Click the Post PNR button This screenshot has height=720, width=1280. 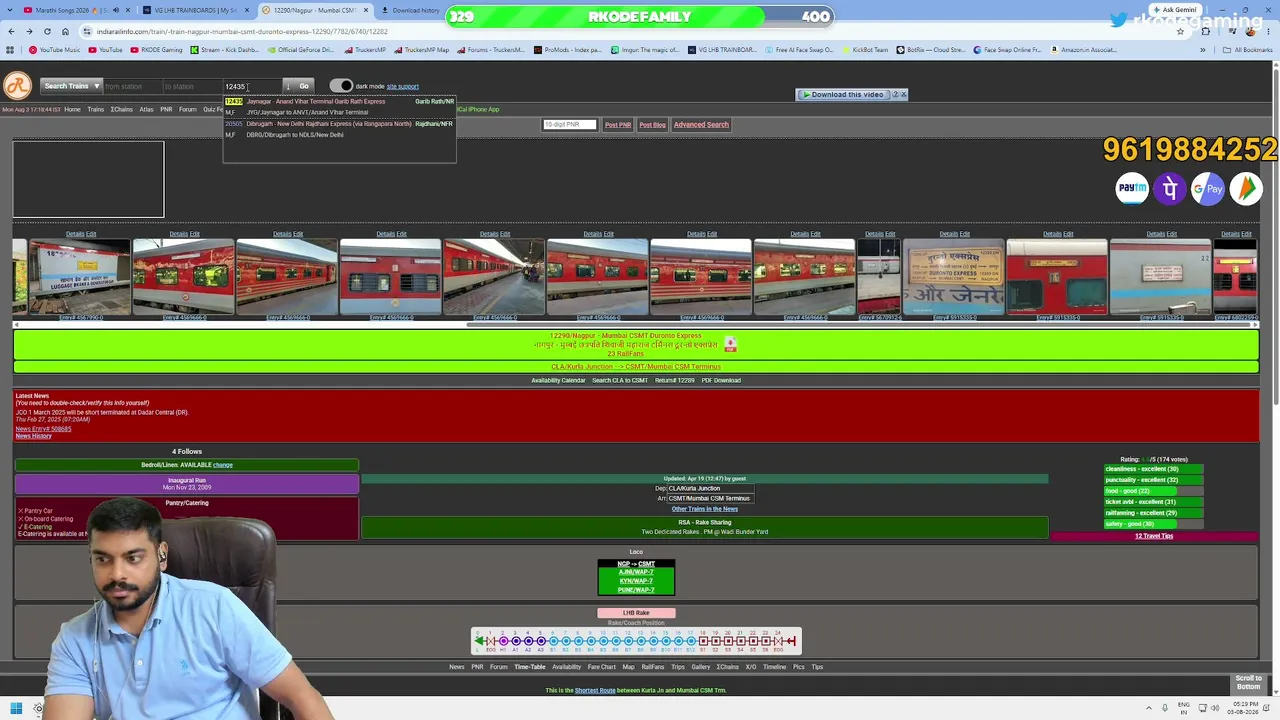coord(618,125)
